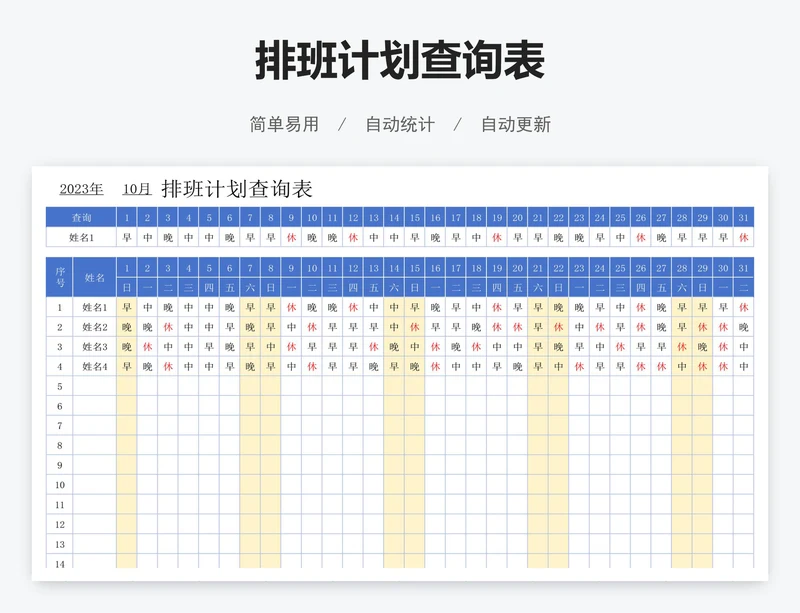Click 姓名2's red 休 on day 3
This screenshot has width=800, height=613.
168,327
